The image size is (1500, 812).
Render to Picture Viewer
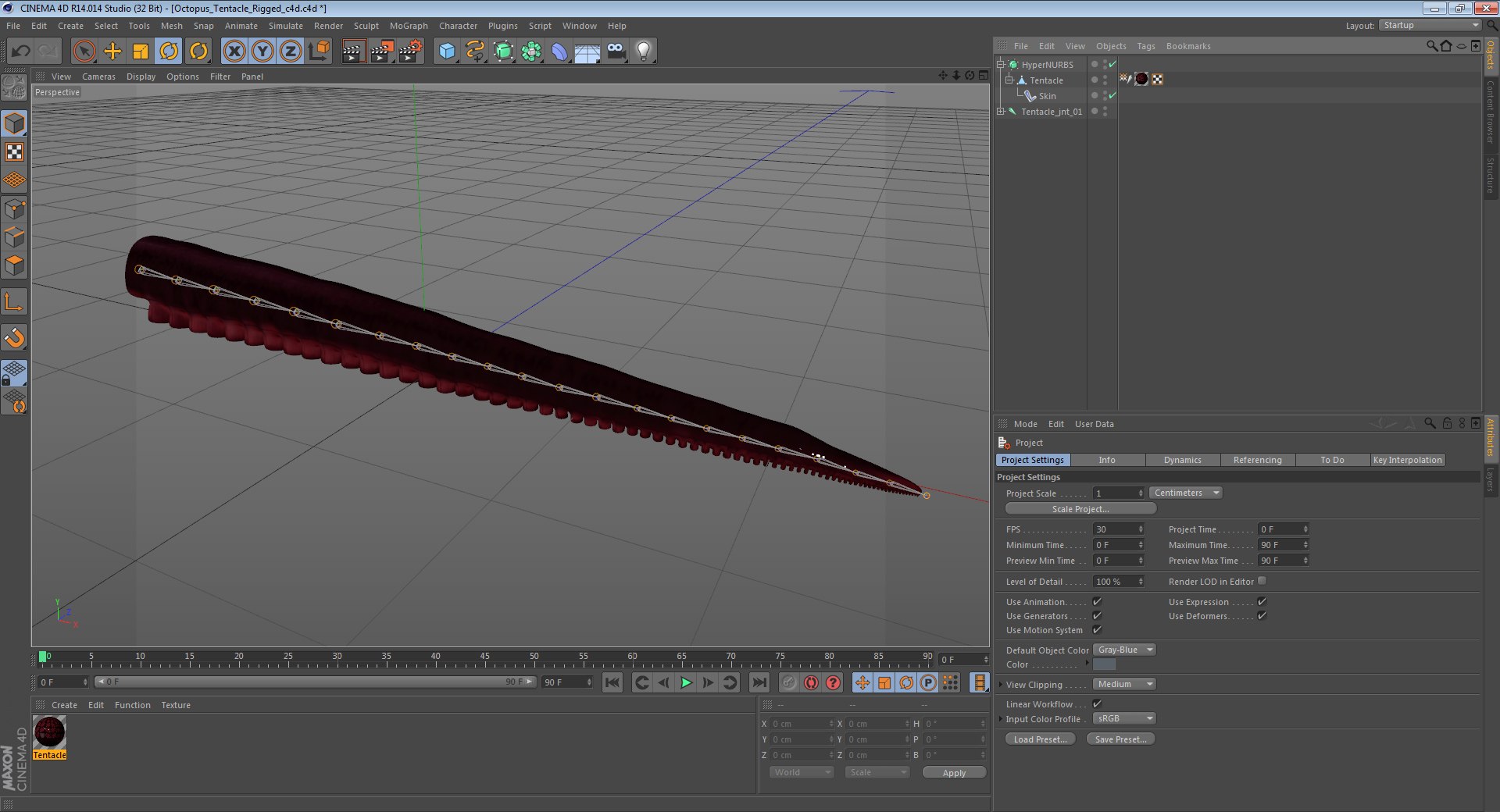point(382,52)
